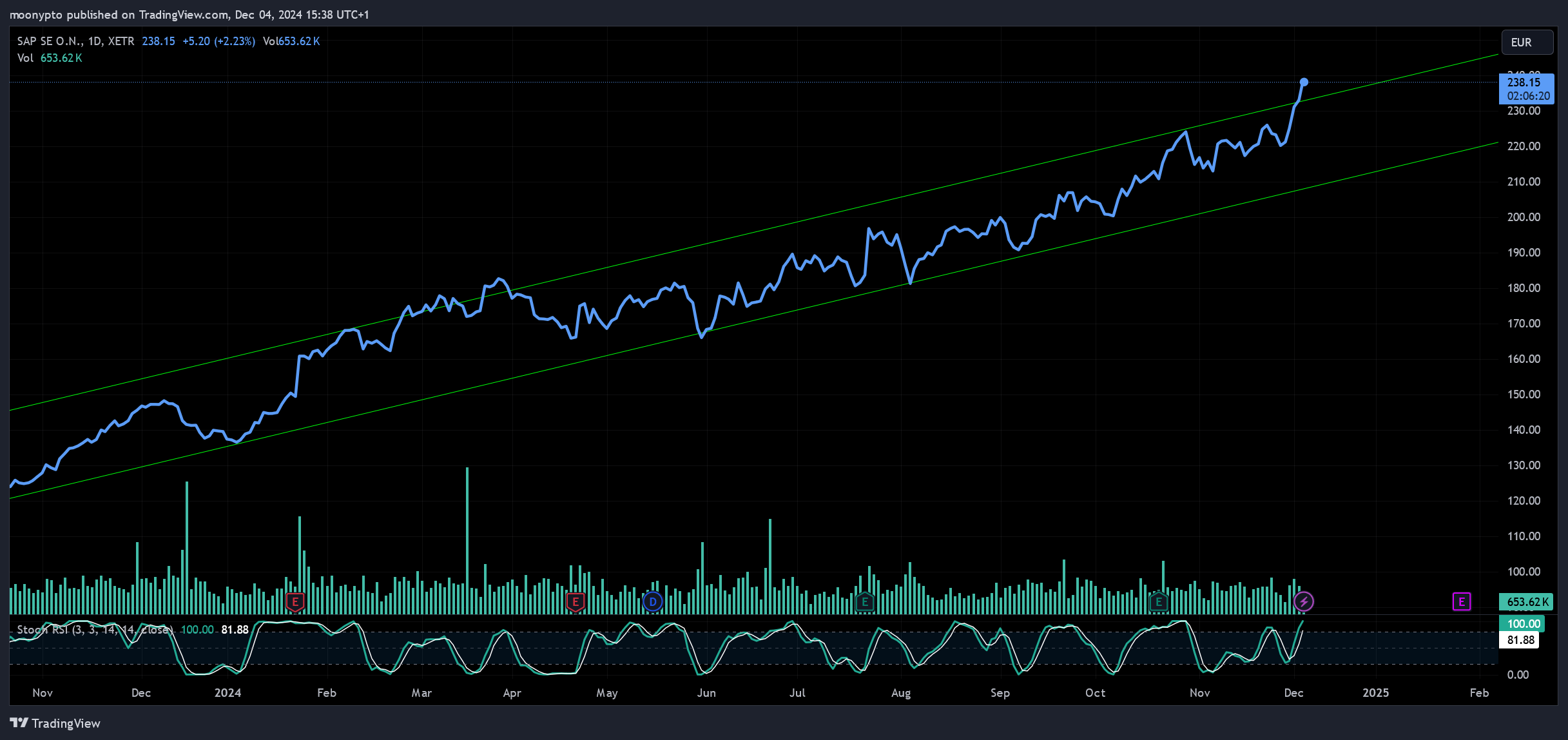Screen dimensions: 1568x740
Task: Click the +5.20 (+2.23%) change value
Action: (219, 41)
